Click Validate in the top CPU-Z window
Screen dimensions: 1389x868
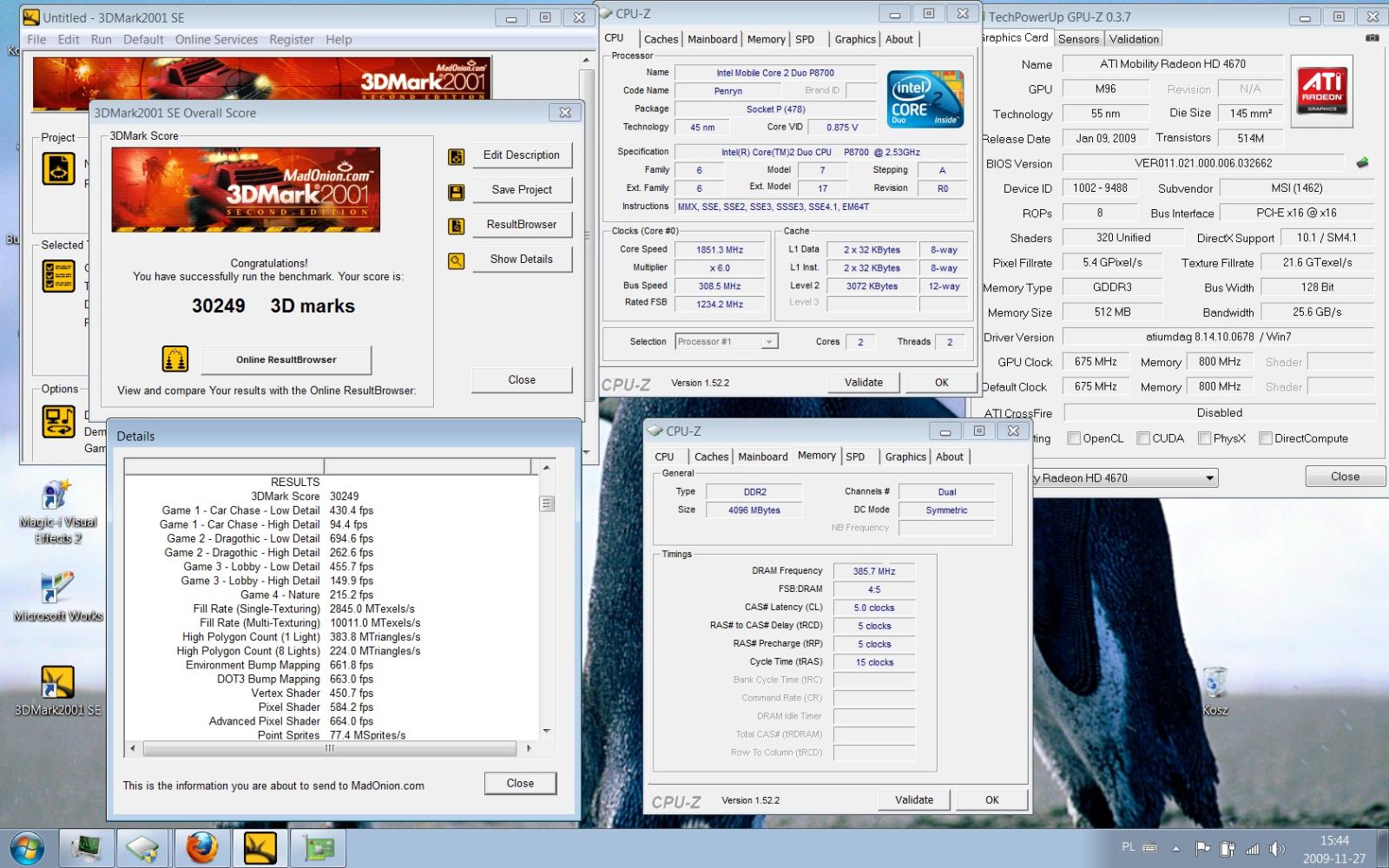pos(864,382)
